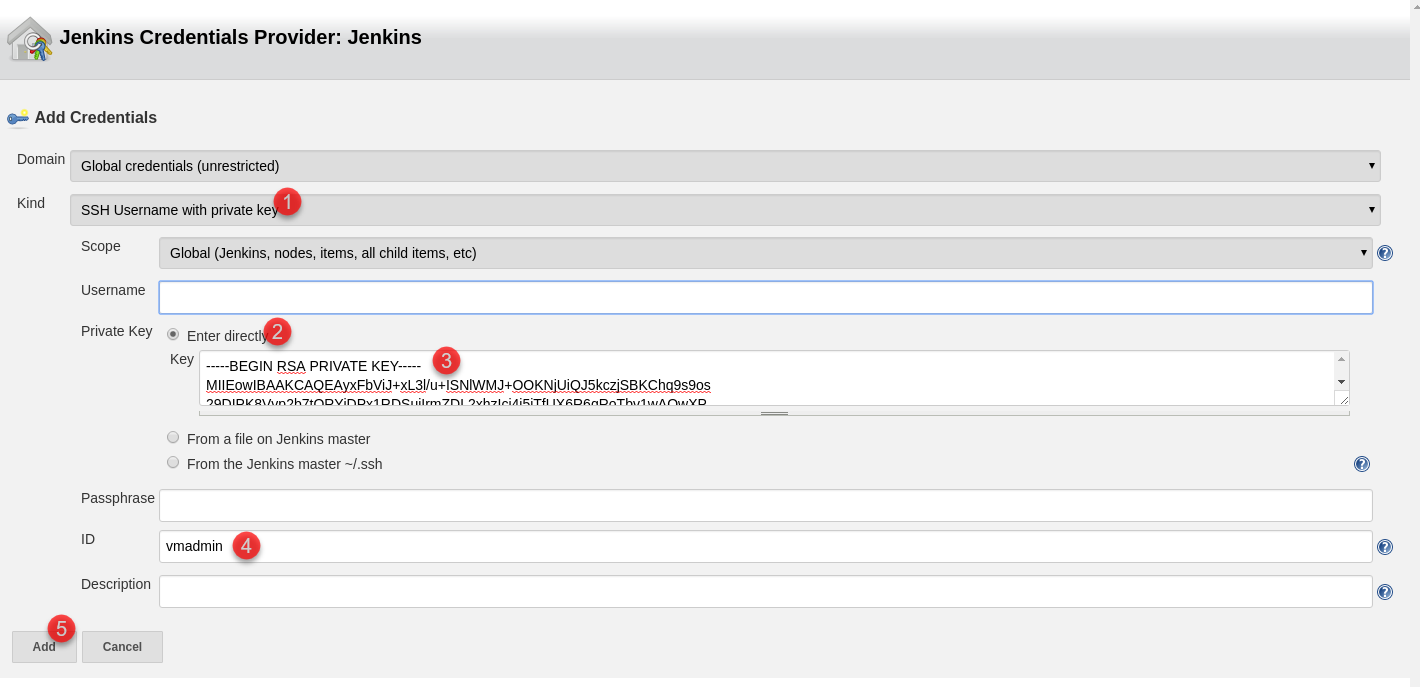The width and height of the screenshot is (1420, 687).
Task: Click the Add Credentials key icon
Action: tap(18, 118)
